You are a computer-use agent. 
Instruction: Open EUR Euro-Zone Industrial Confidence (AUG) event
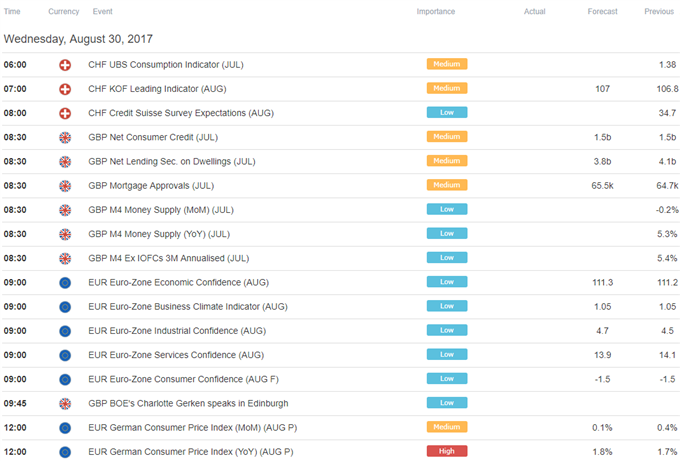(177, 331)
